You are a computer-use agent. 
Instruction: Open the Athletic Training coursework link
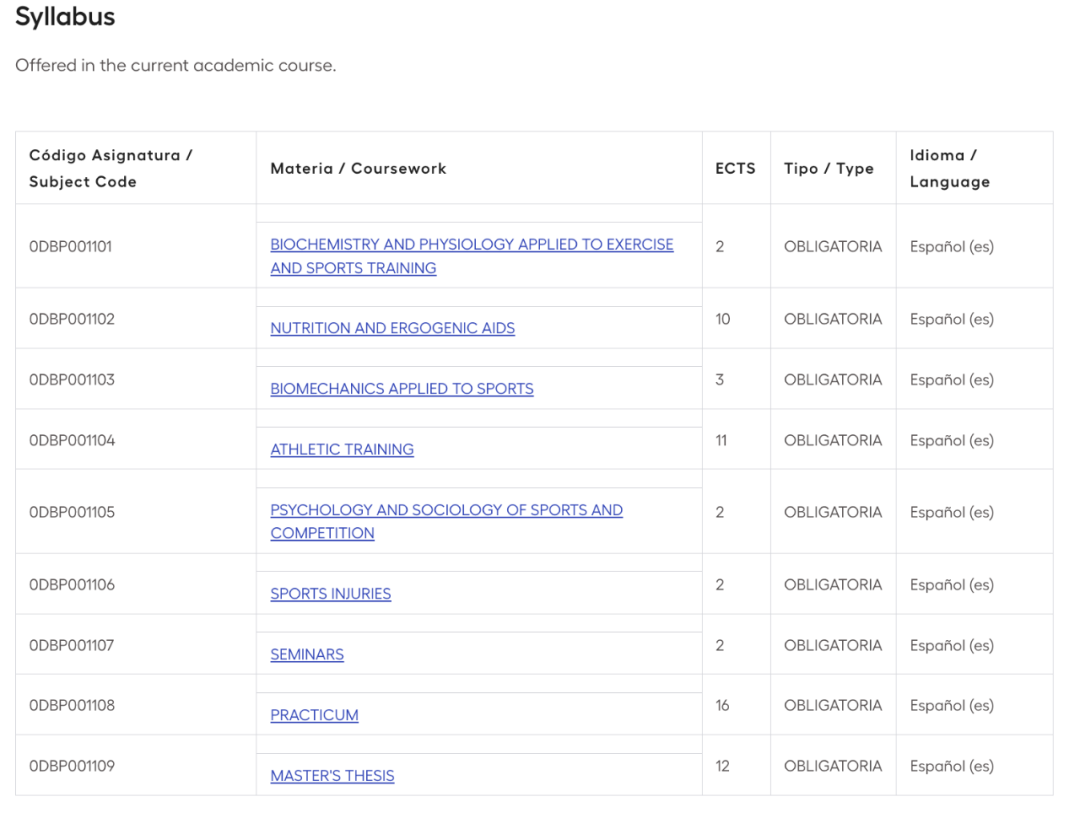(x=341, y=450)
